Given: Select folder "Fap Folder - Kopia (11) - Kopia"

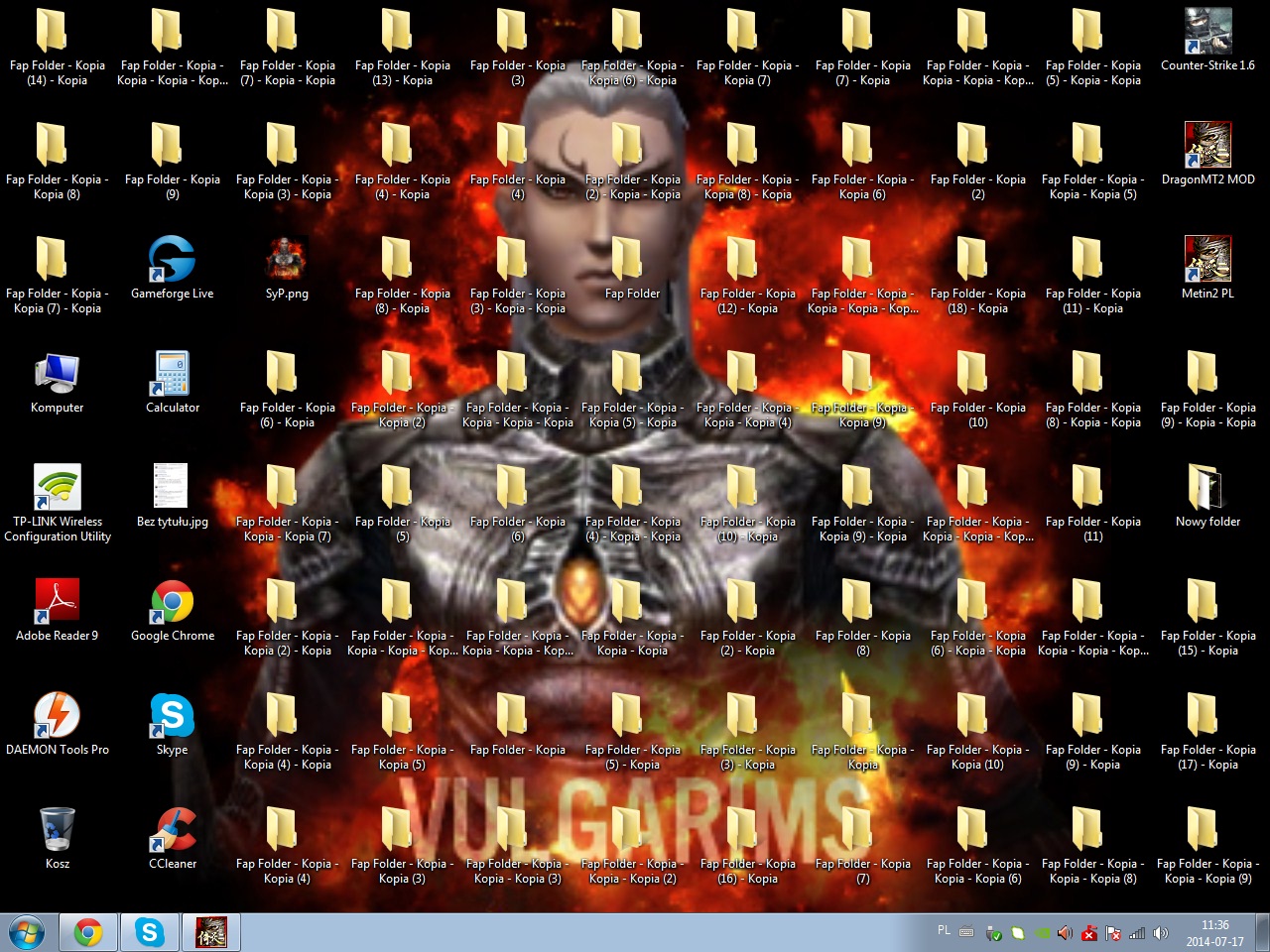Looking at the screenshot, I should pos(1092,275).
